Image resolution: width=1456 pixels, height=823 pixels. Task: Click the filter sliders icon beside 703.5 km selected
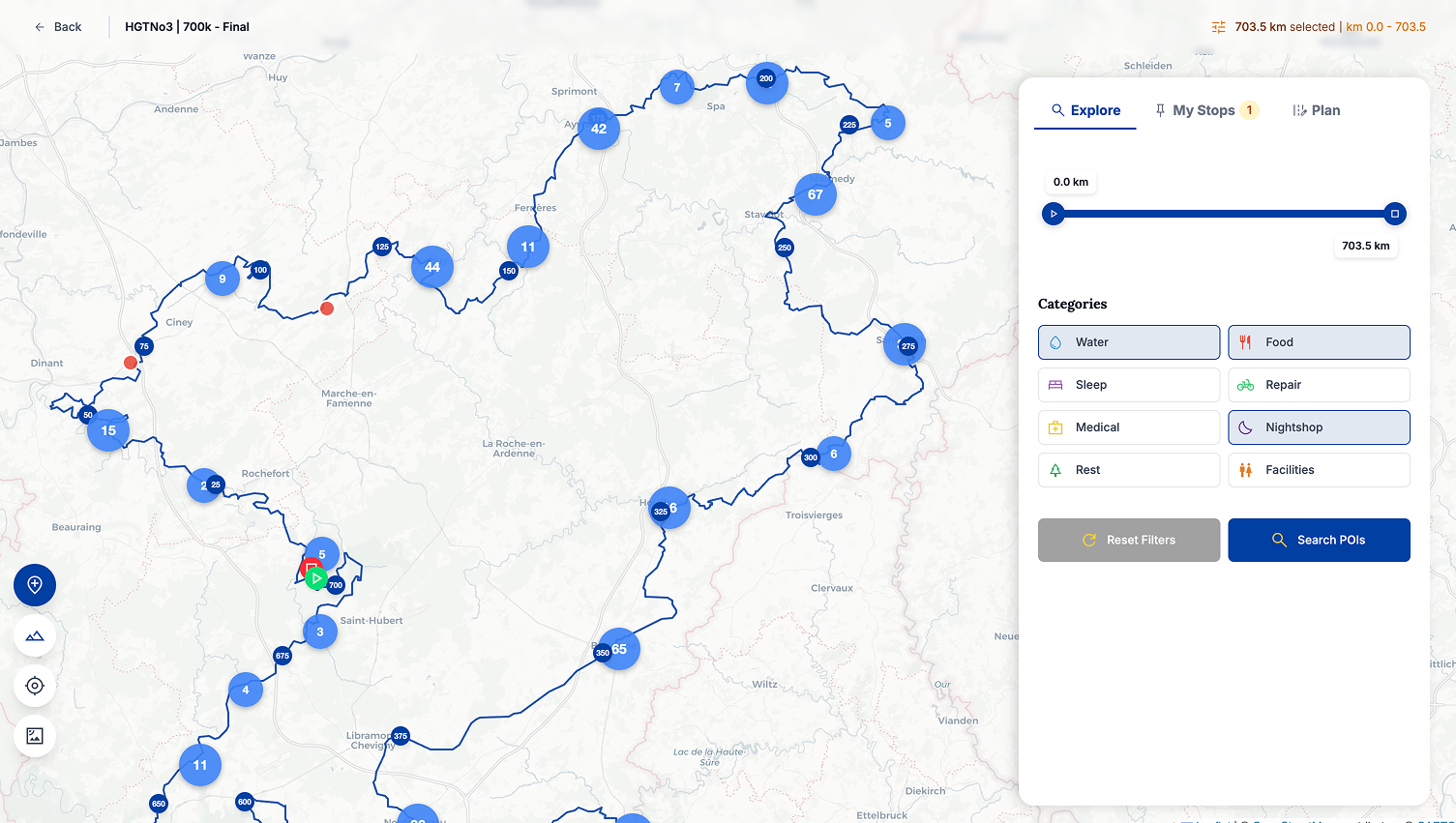[x=1218, y=26]
